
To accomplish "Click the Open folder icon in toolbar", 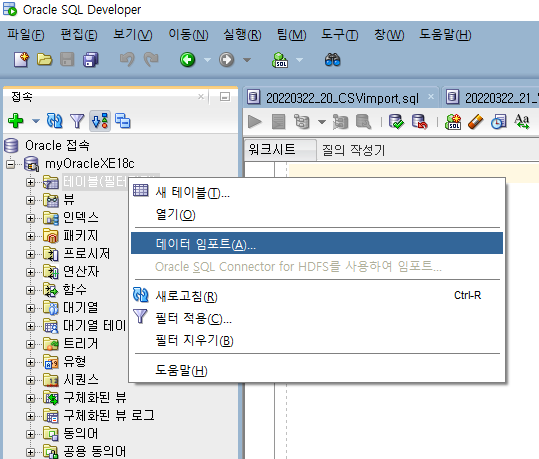I will (x=44, y=60).
